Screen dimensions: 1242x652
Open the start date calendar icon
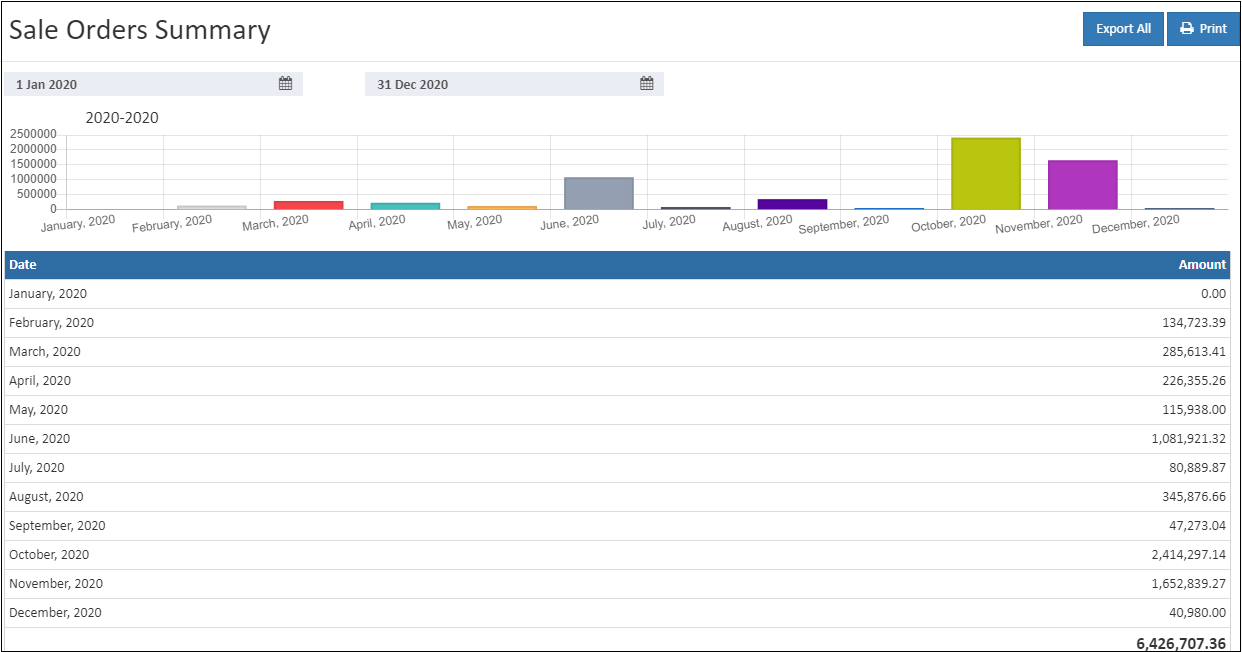click(285, 84)
